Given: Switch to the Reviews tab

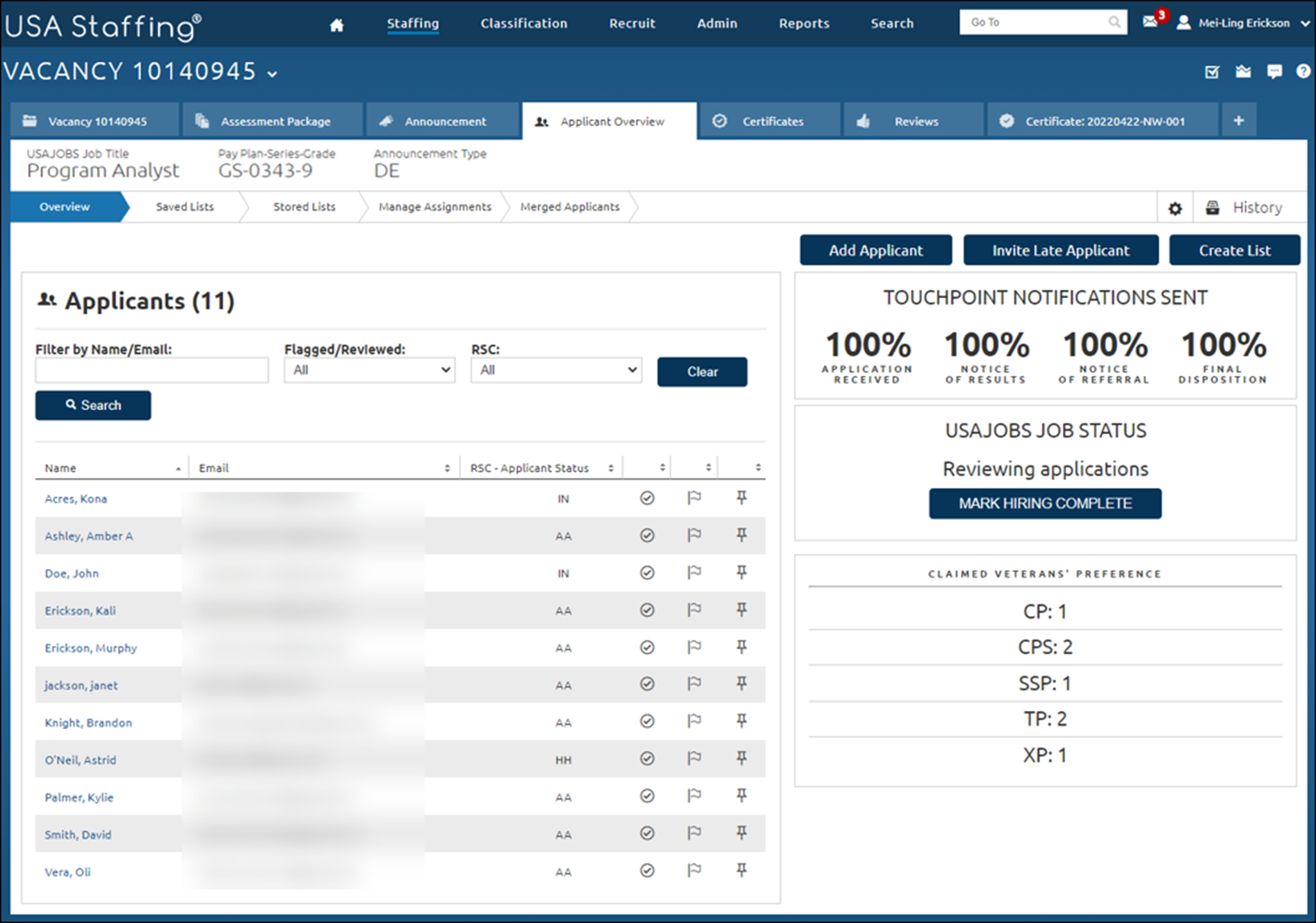Looking at the screenshot, I should (x=914, y=121).
